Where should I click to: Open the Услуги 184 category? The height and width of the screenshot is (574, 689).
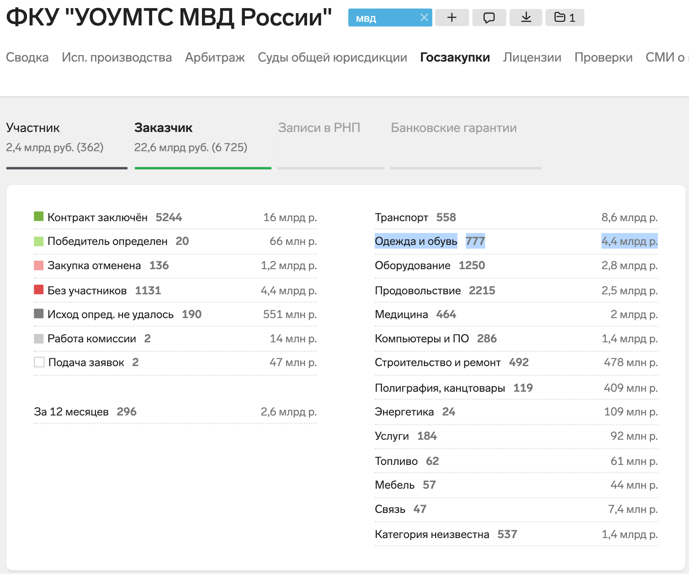pyautogui.click(x=516, y=436)
